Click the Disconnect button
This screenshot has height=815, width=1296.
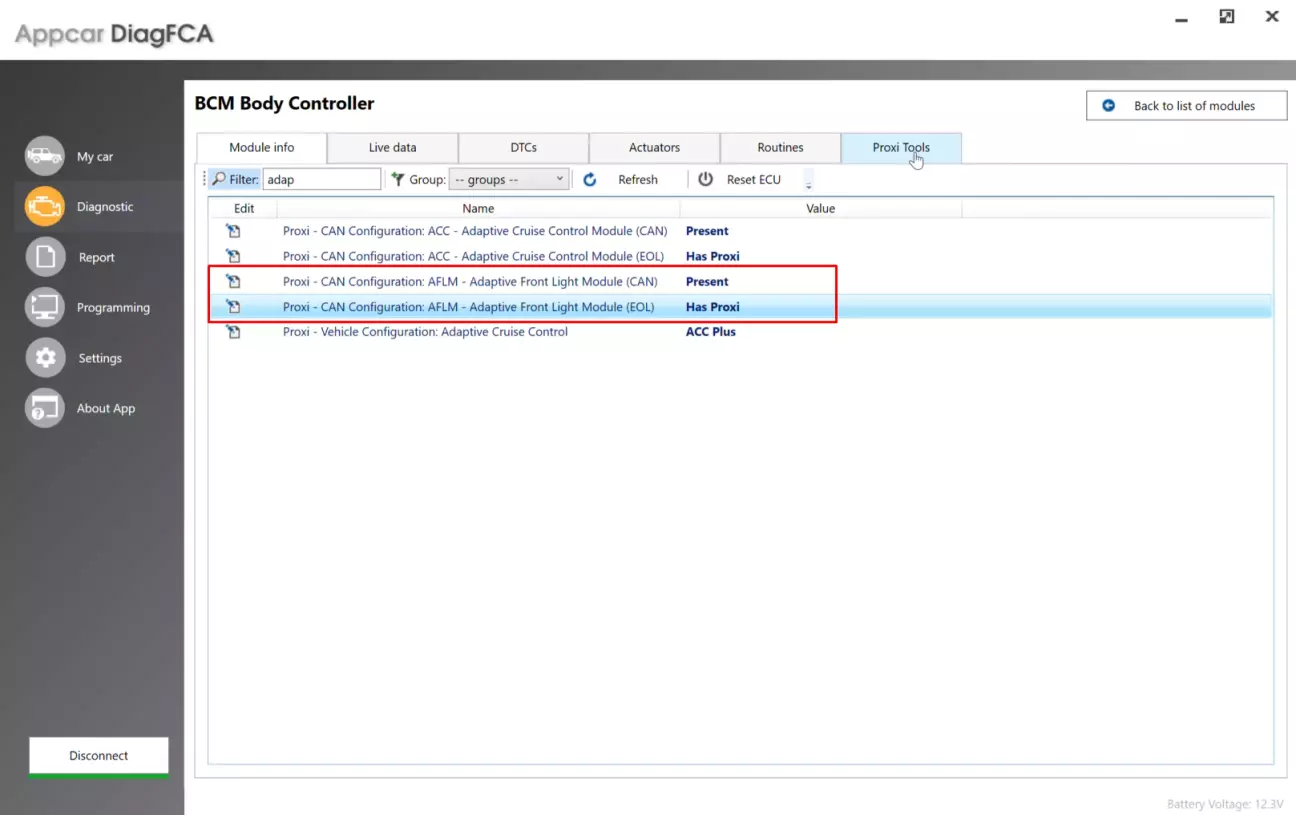click(x=99, y=756)
